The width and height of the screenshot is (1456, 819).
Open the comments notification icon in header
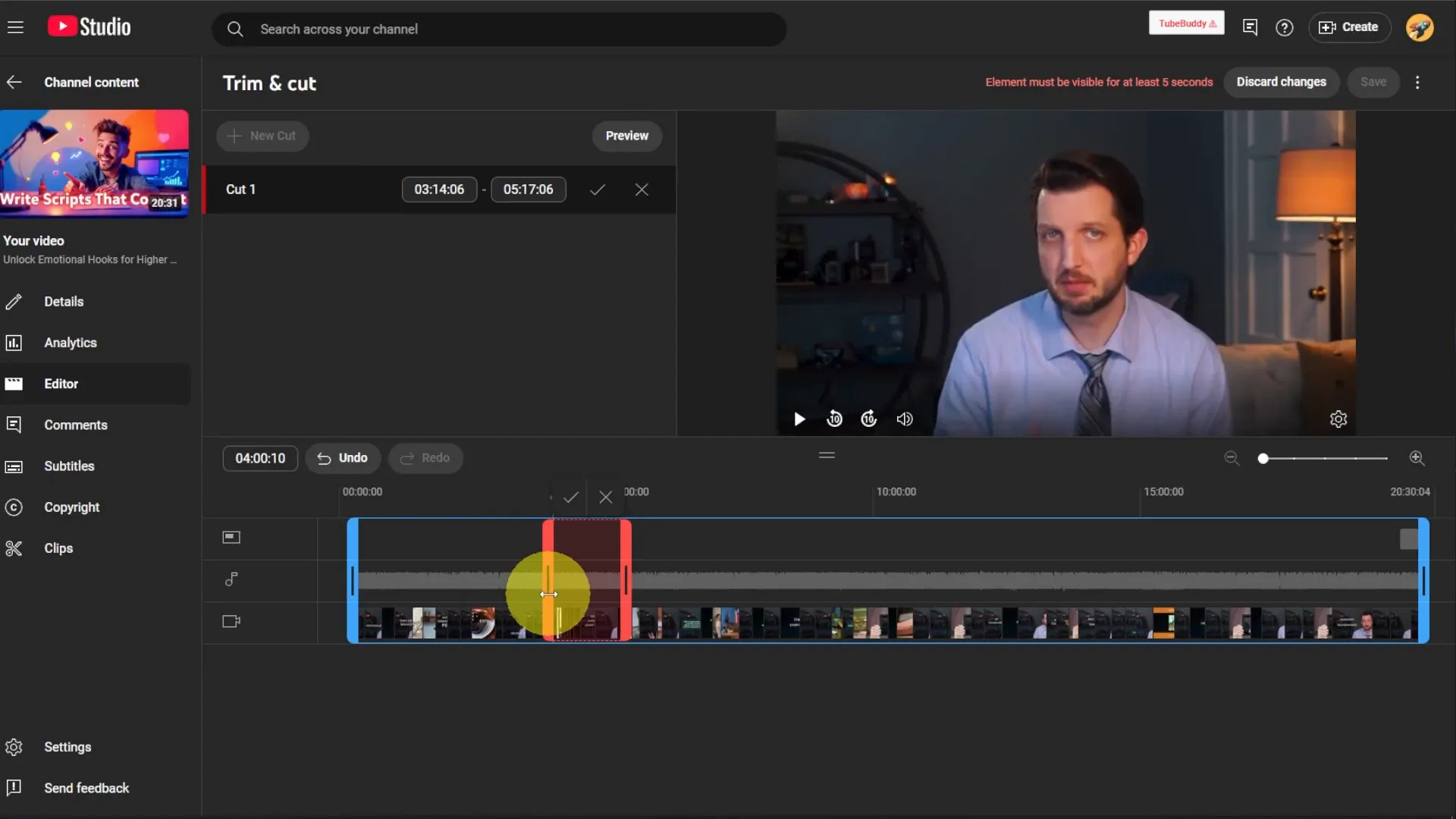(x=1250, y=27)
